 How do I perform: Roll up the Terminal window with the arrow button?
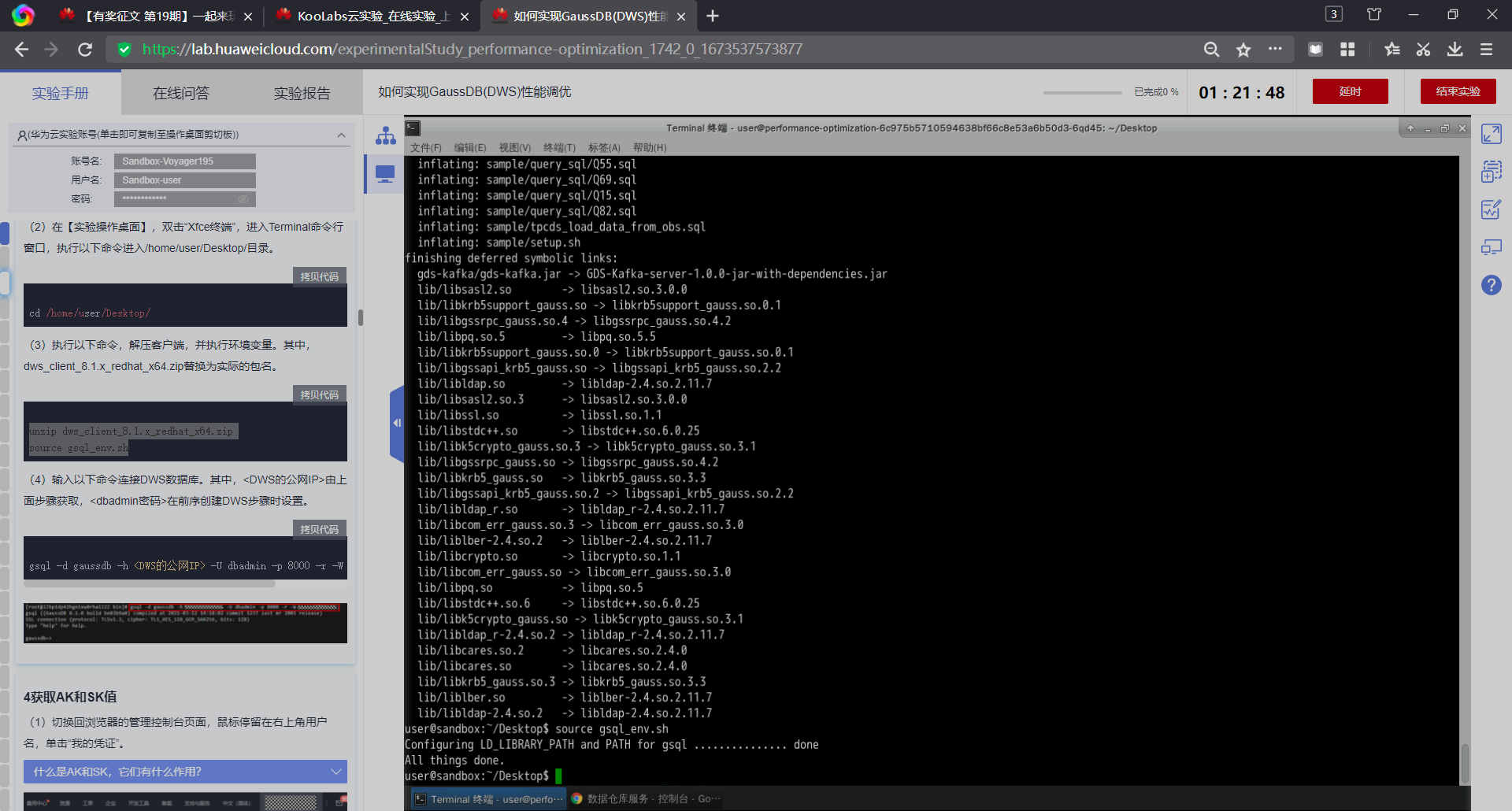pos(1410,128)
